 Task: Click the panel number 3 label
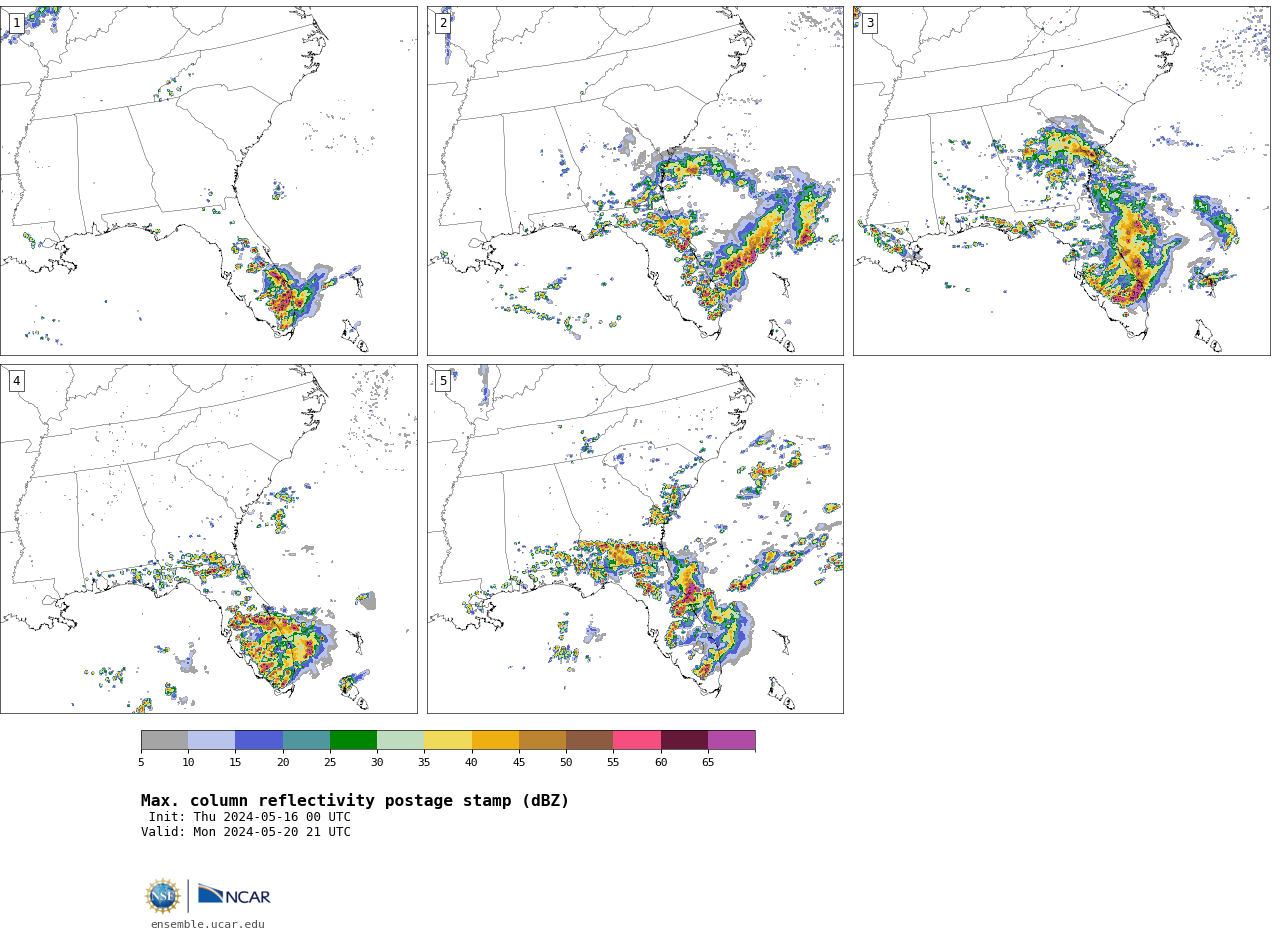click(x=869, y=23)
